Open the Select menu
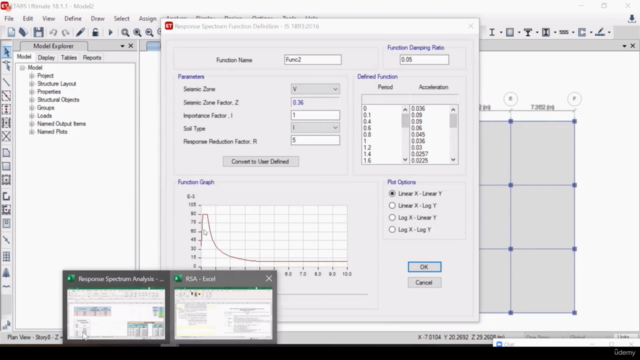 [x=121, y=19]
